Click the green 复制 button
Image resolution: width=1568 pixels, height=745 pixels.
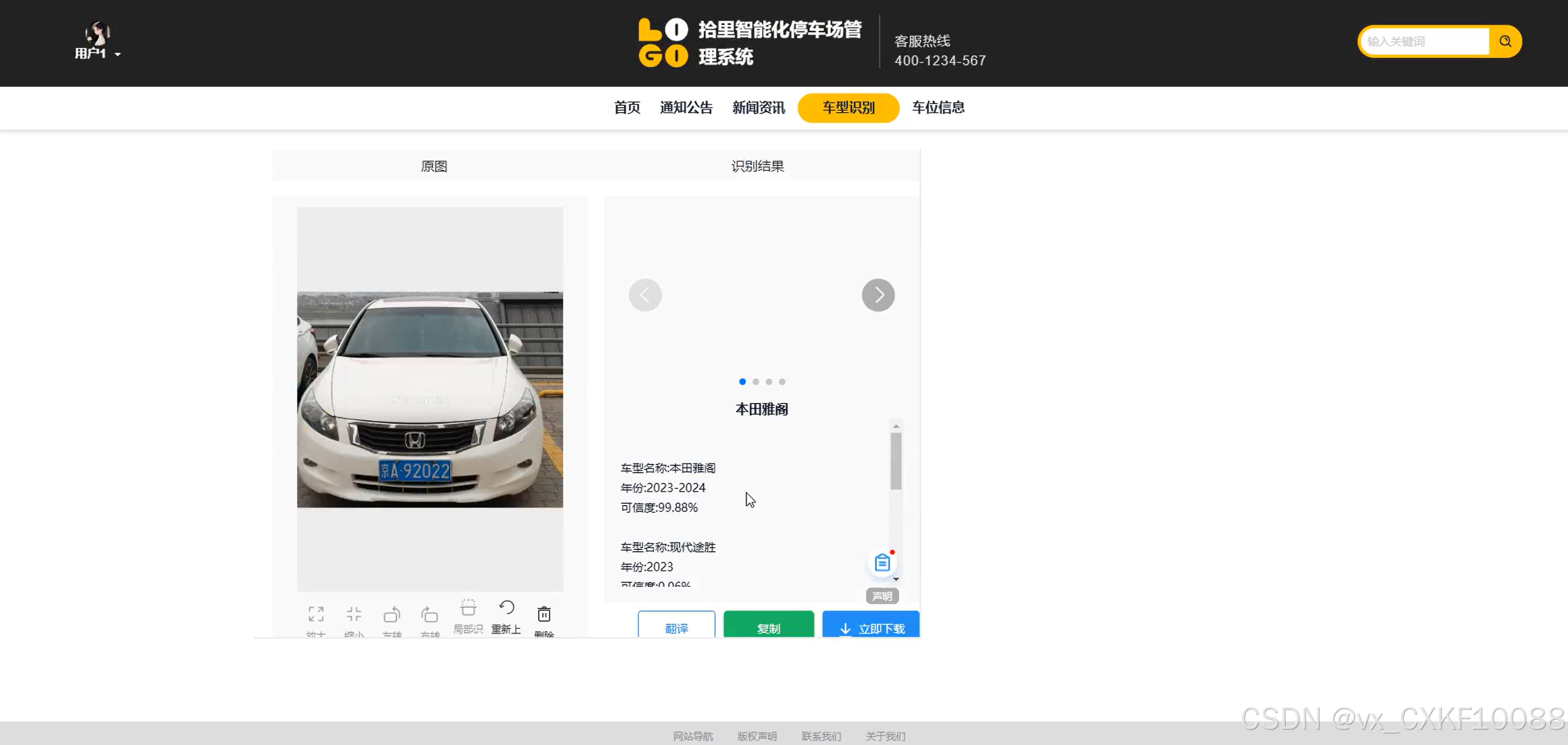pyautogui.click(x=768, y=627)
